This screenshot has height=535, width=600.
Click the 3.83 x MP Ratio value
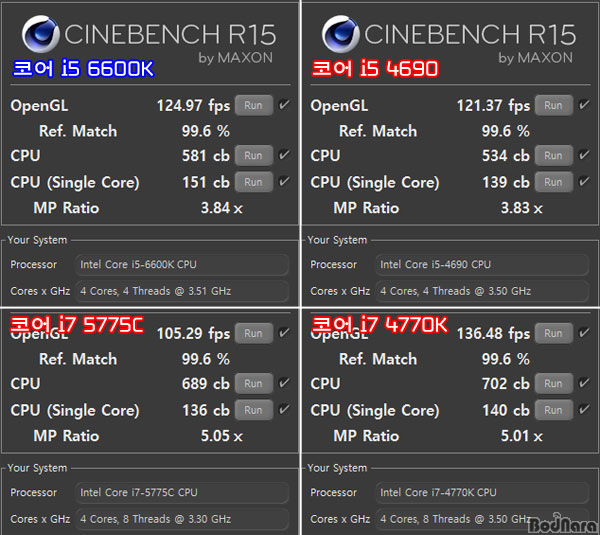(522, 208)
